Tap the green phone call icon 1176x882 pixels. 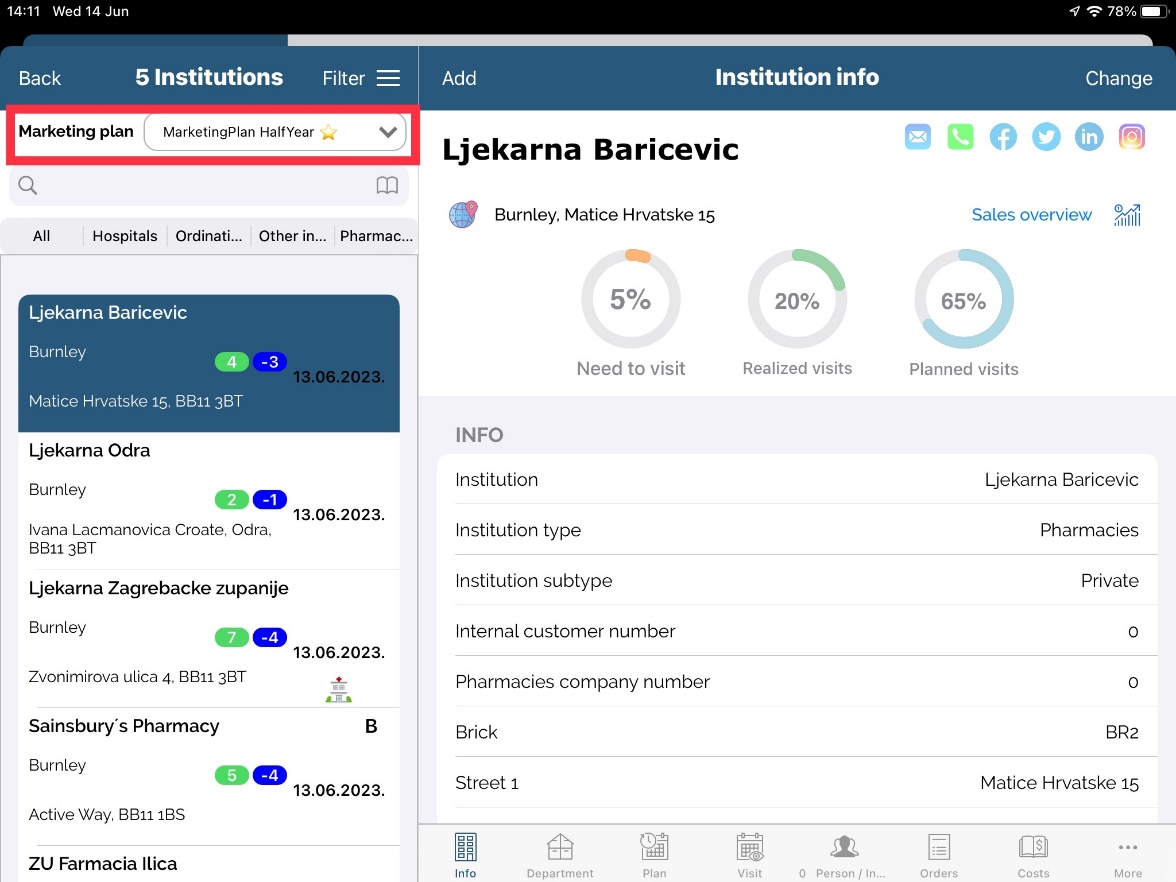pos(960,137)
